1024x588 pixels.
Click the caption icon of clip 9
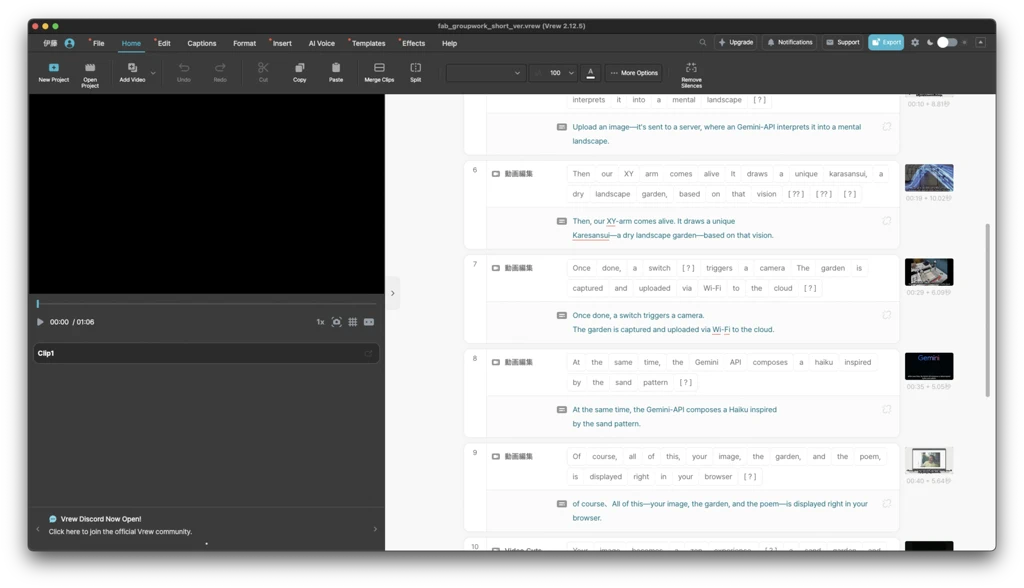click(562, 504)
